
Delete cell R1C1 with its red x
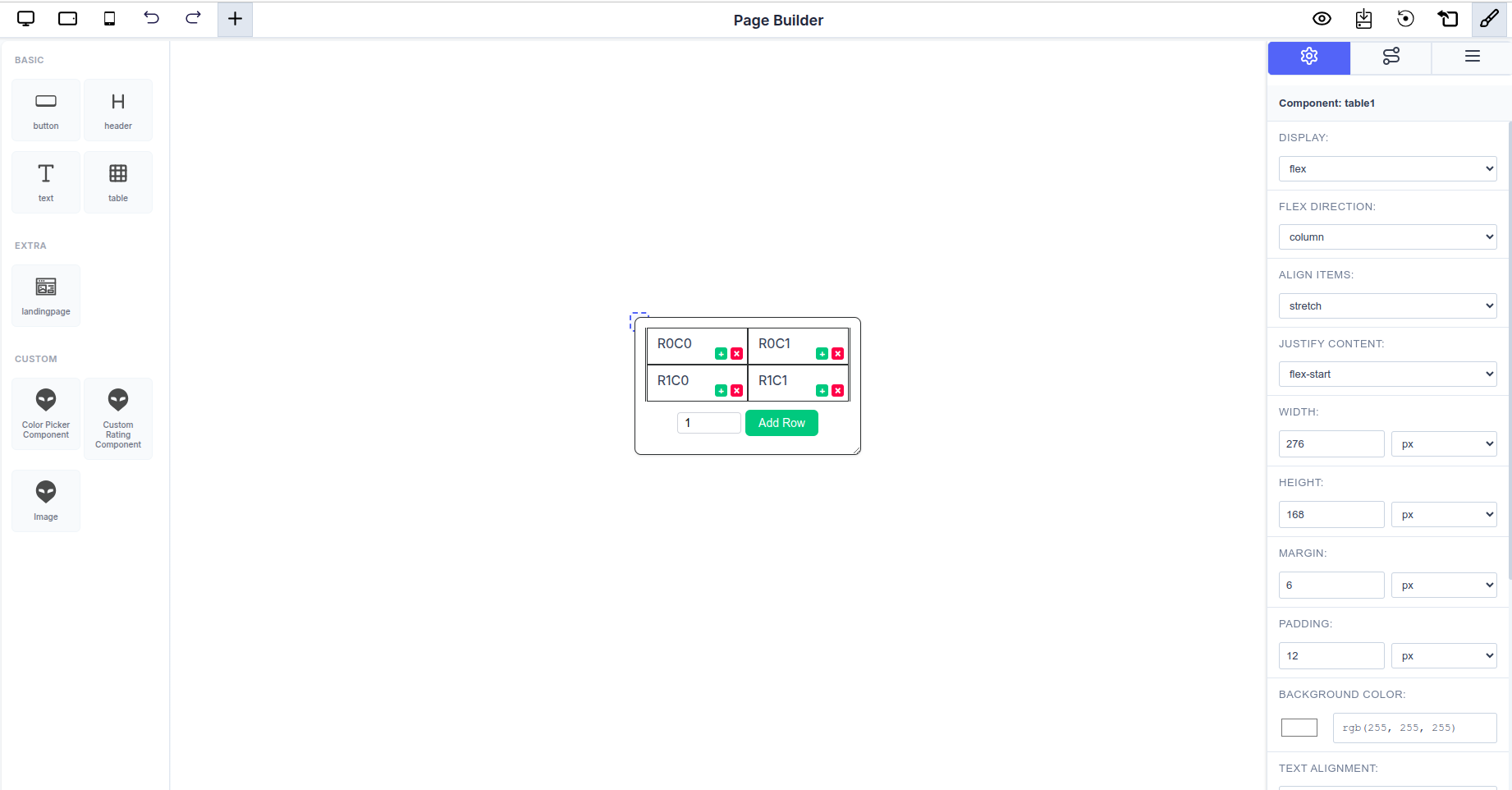(836, 391)
